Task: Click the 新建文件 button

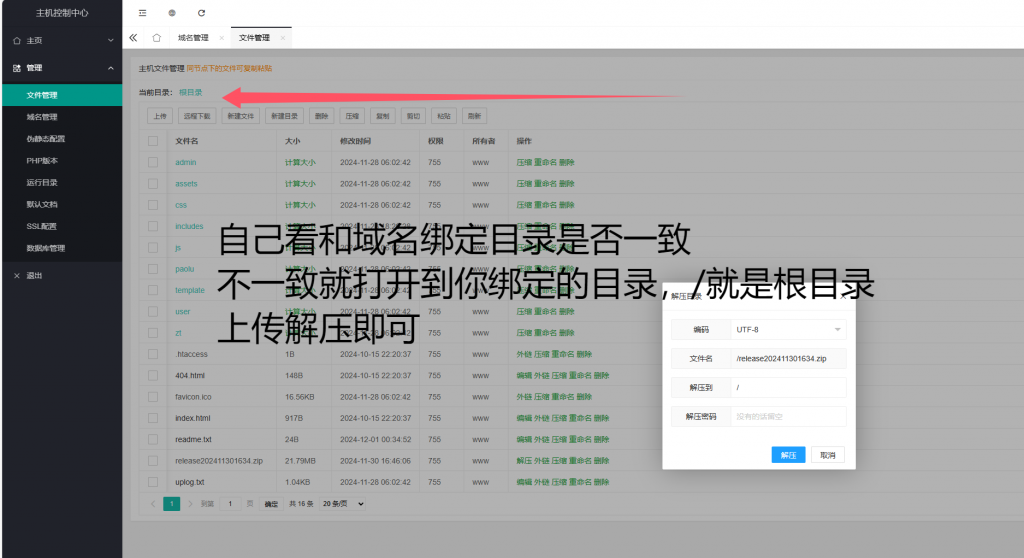Action: (240, 116)
